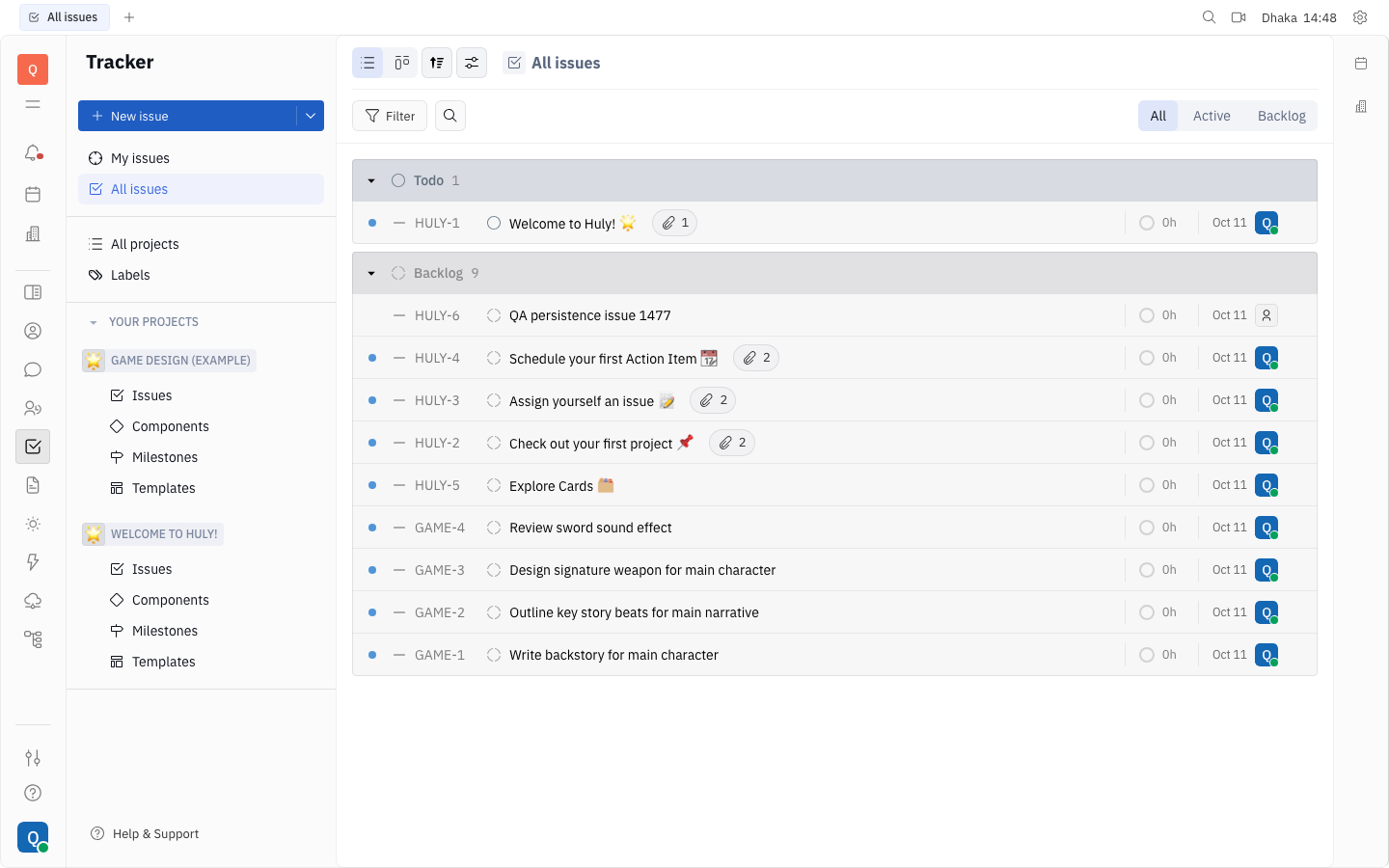Open the chat bubble app in sidebar

[x=33, y=369]
